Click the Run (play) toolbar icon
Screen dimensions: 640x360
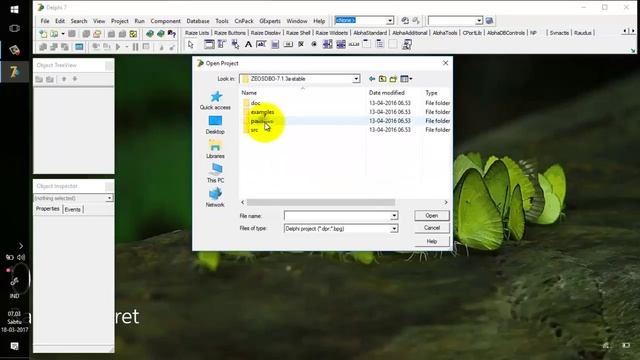118,47
